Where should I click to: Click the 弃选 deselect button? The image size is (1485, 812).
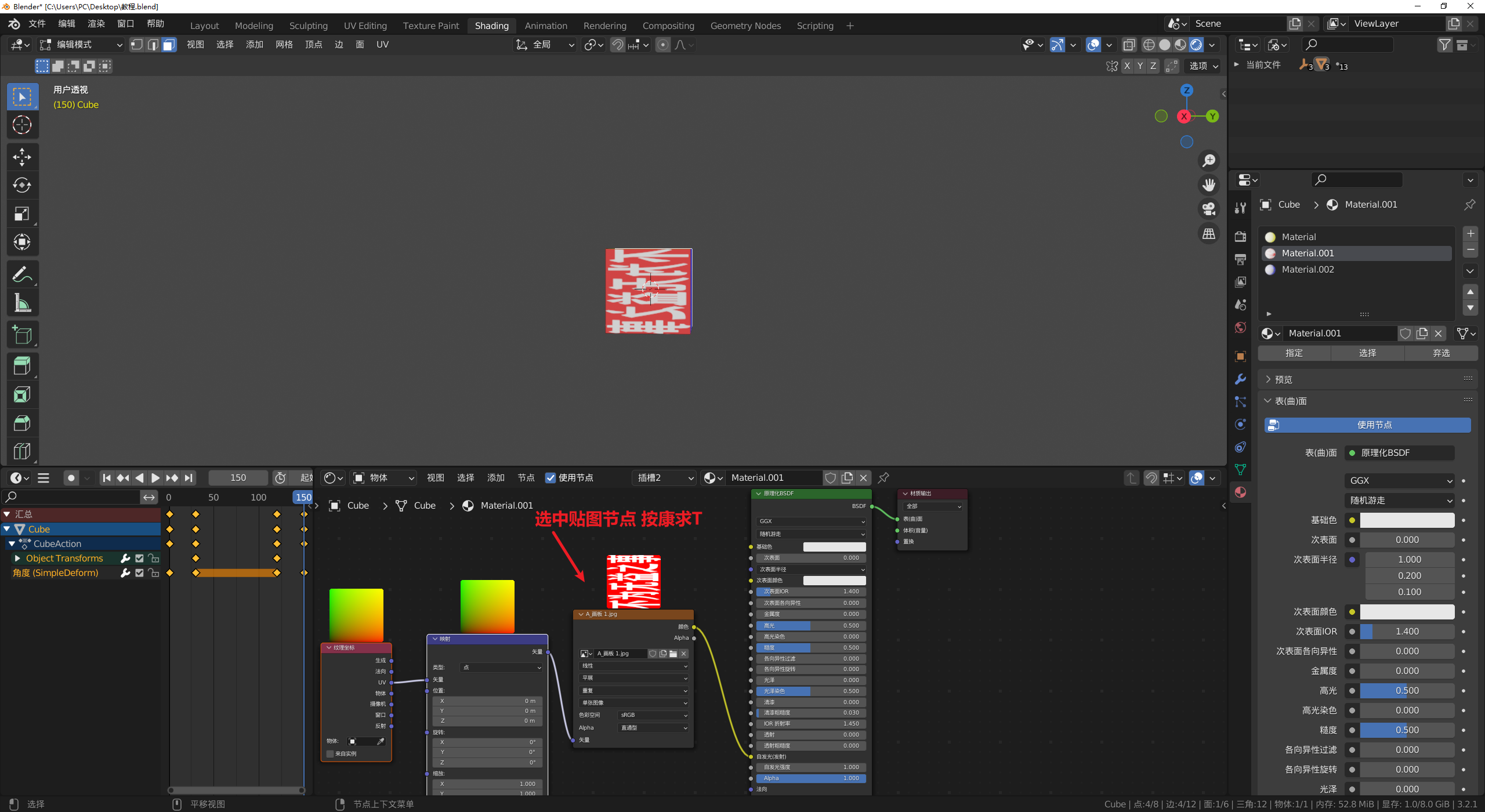pyautogui.click(x=1441, y=353)
